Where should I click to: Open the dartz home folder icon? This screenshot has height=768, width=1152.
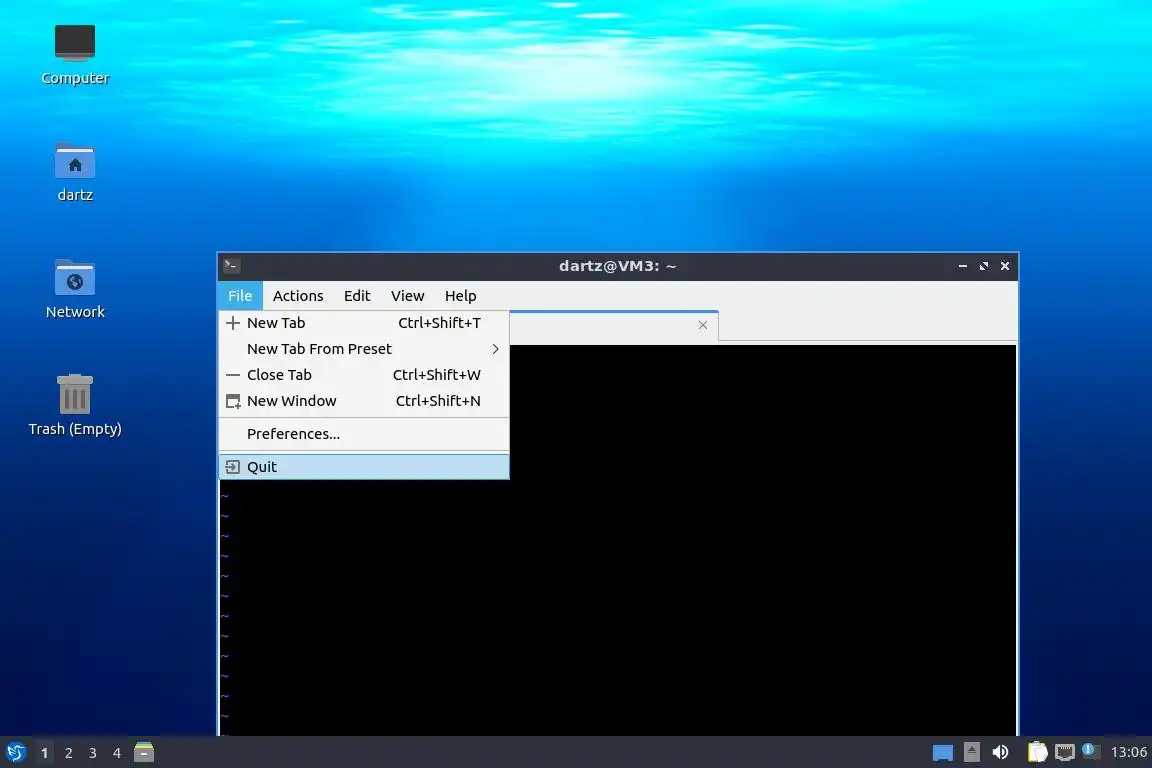coord(75,173)
